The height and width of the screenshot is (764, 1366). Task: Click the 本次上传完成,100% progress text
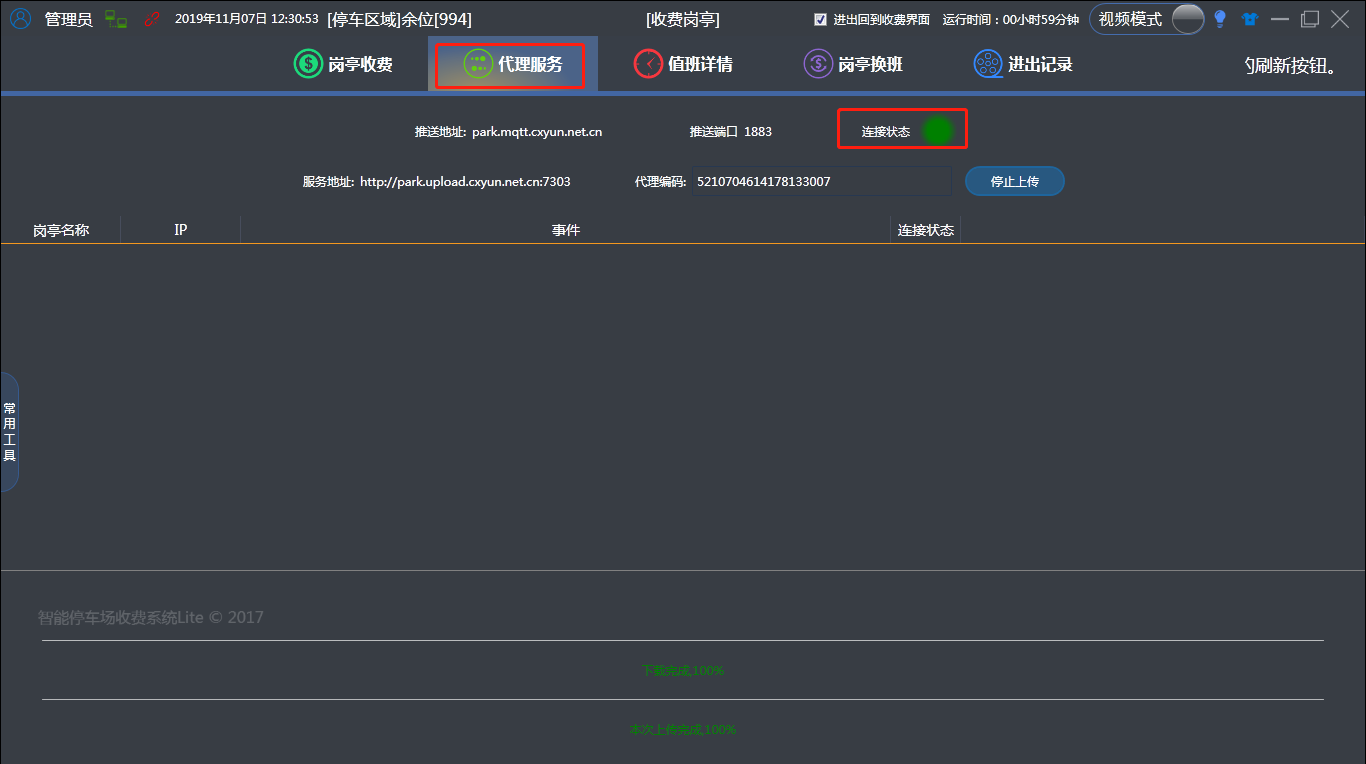click(683, 729)
